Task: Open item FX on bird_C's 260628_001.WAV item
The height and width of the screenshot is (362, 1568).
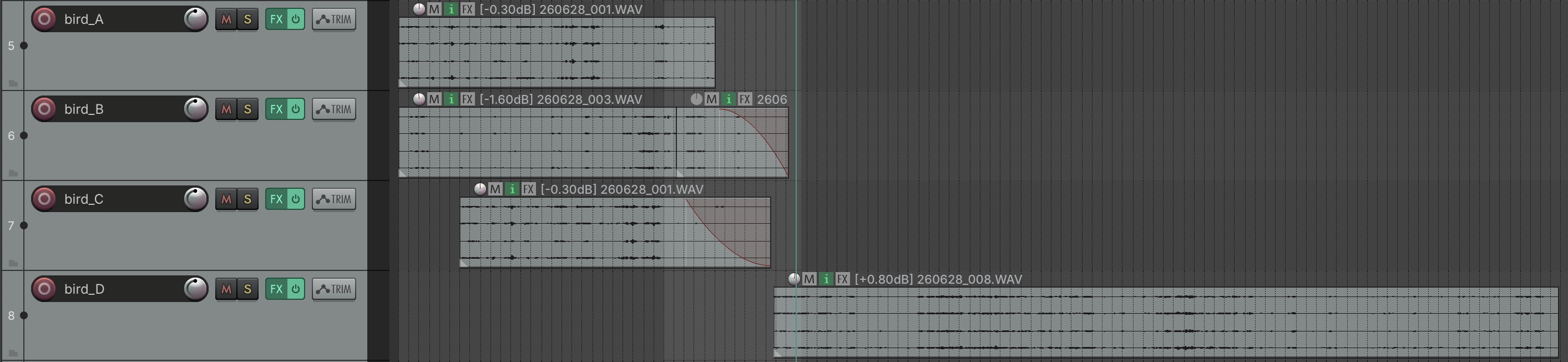Action: [528, 189]
